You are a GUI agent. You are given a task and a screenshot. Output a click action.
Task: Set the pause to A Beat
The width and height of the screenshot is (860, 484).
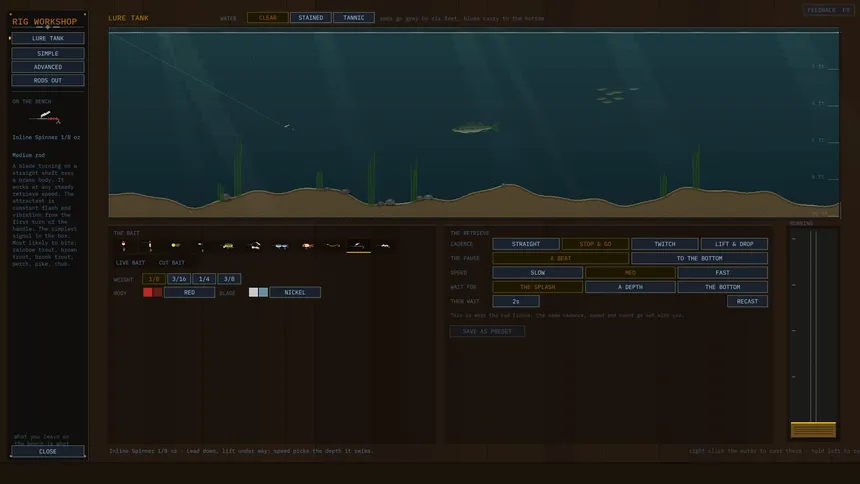click(561, 258)
